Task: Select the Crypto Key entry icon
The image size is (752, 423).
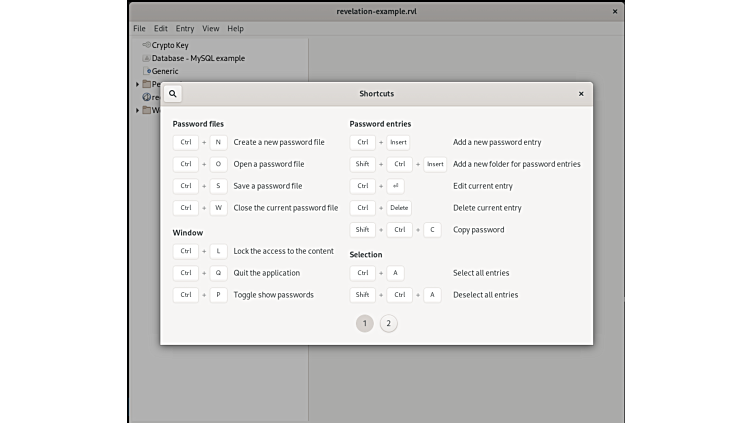Action: pos(146,45)
